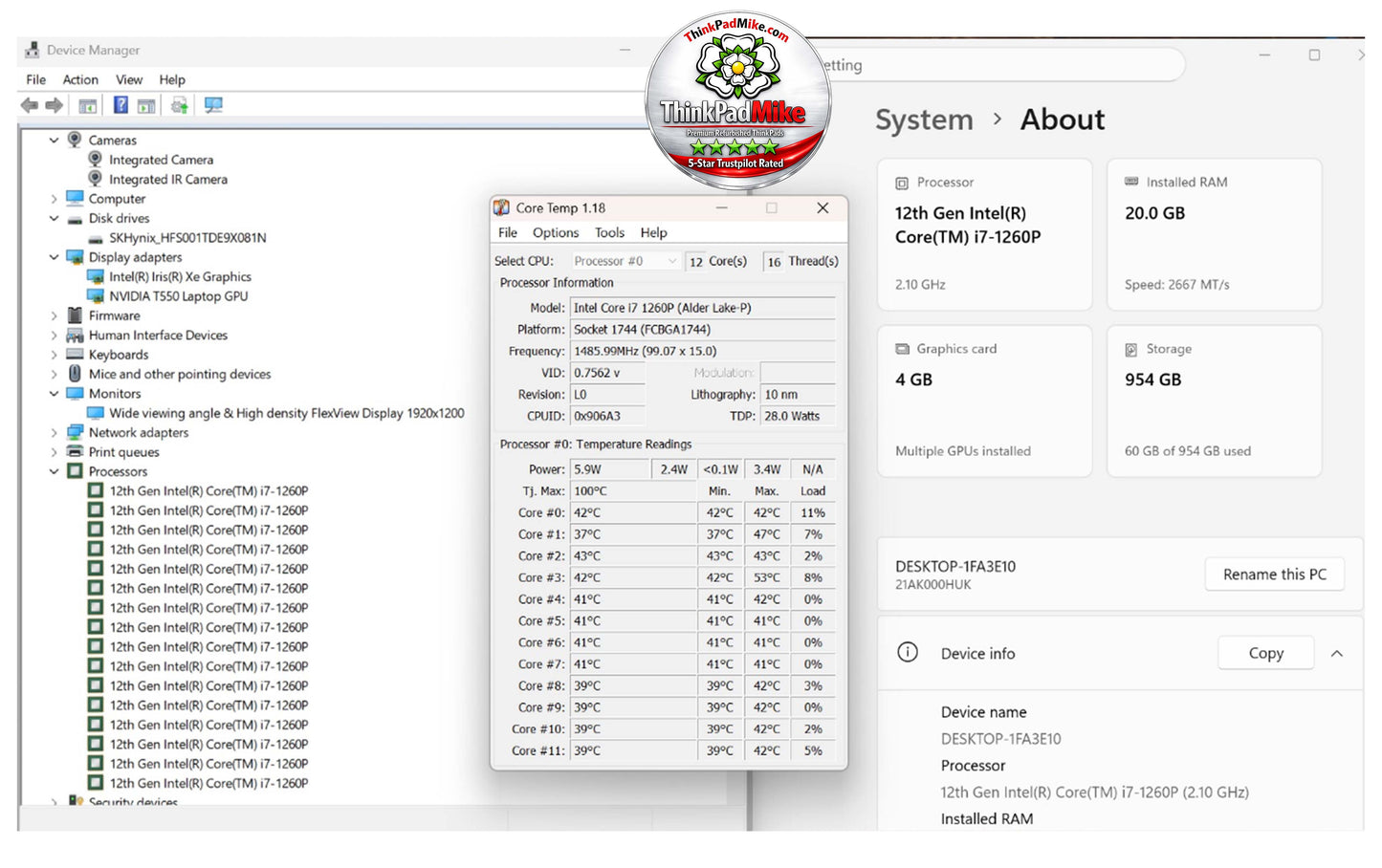The width and height of the screenshot is (1382, 868).
Task: Expand the Human Interface Devices node
Action: coord(55,336)
